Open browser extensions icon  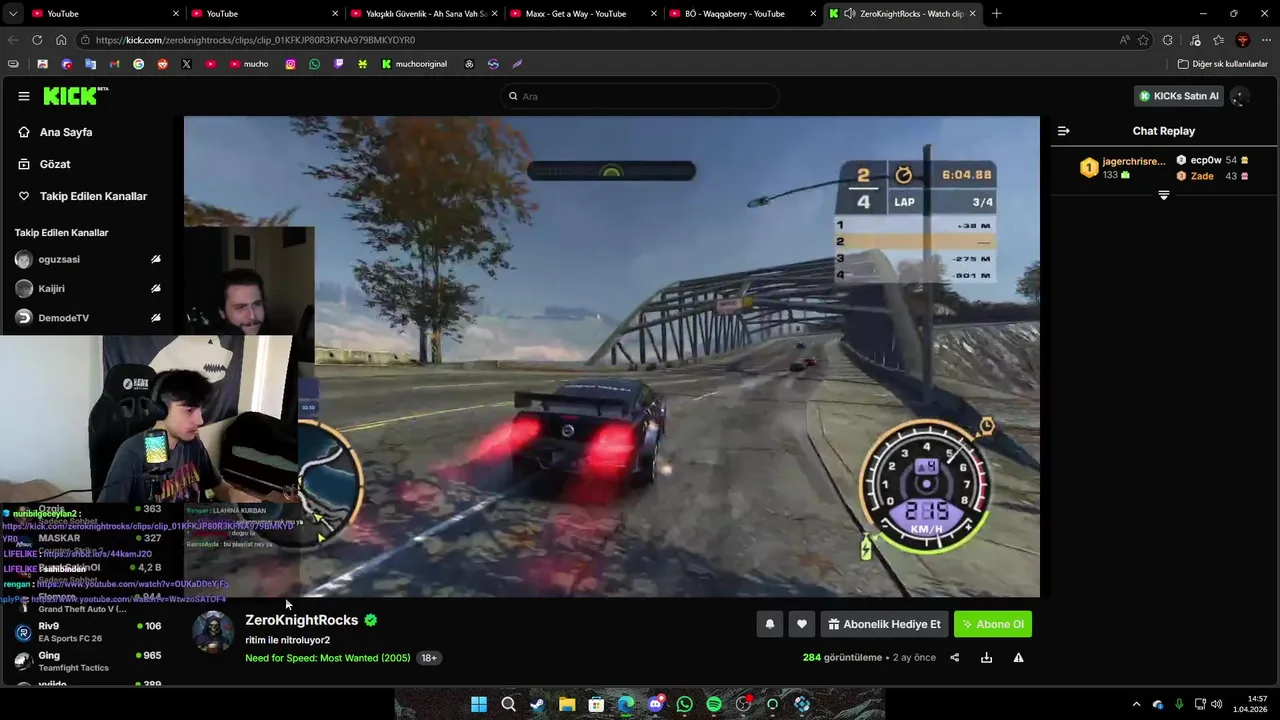(1167, 40)
